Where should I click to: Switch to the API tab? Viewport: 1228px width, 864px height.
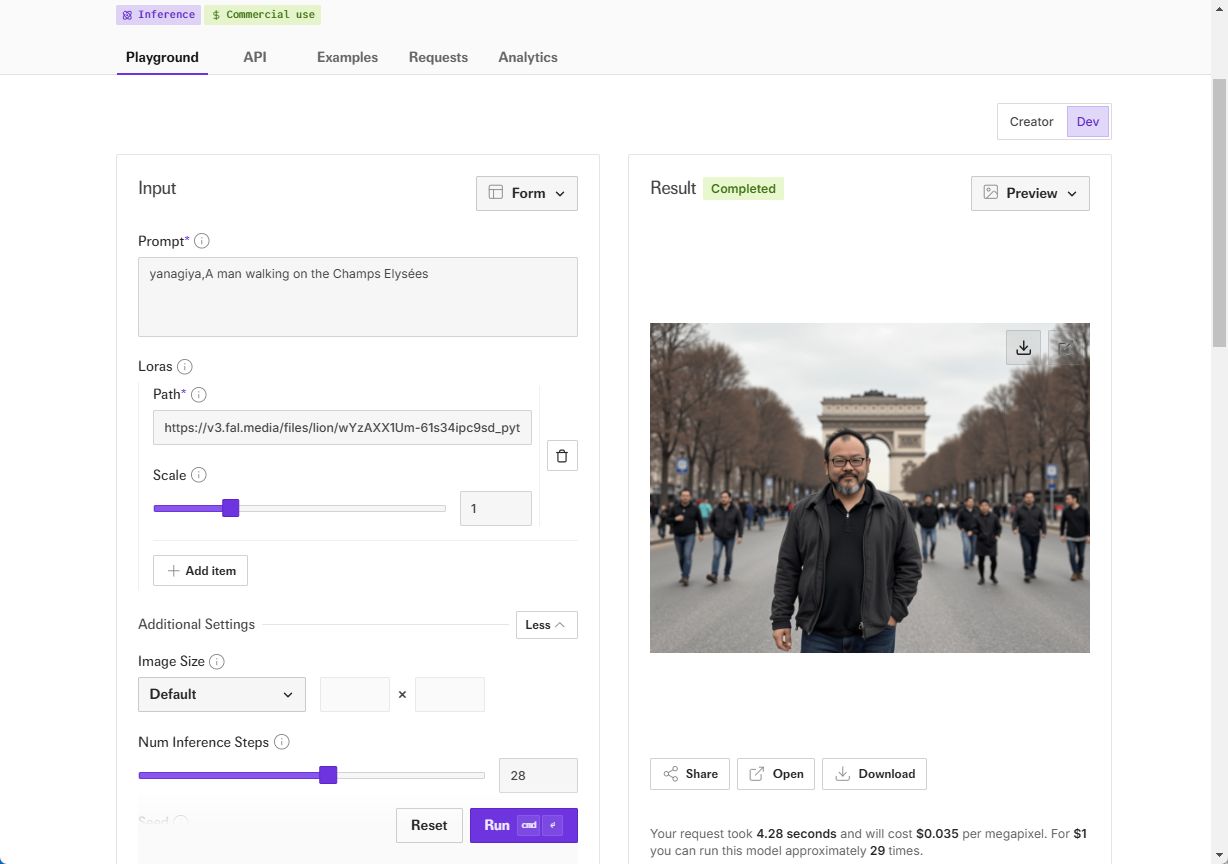[x=255, y=57]
